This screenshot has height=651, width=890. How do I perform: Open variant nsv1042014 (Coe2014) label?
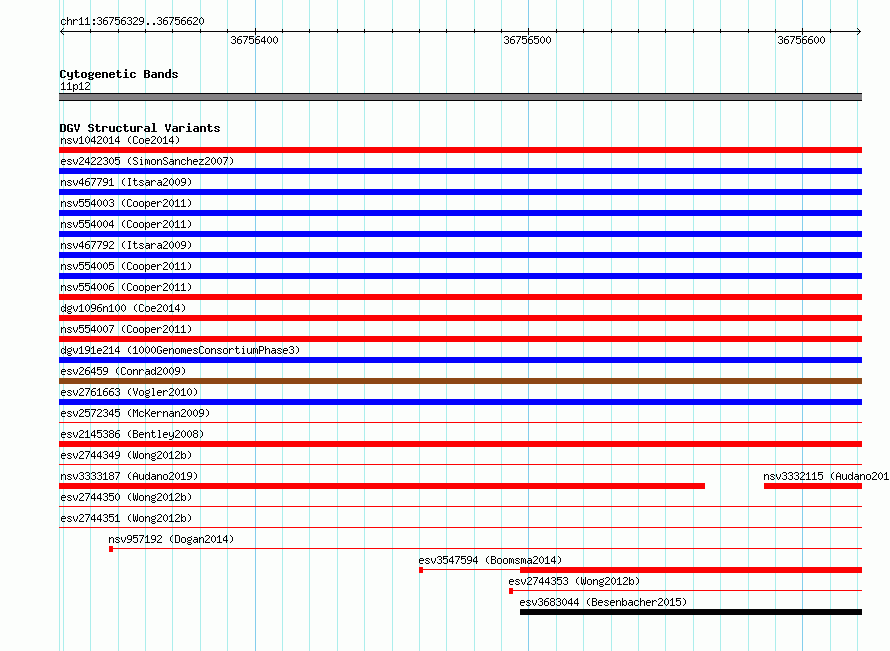pos(120,140)
